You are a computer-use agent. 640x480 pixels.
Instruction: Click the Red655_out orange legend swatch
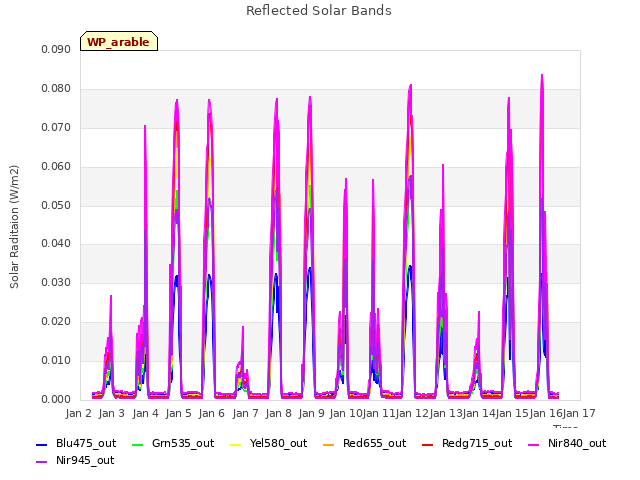[x=329, y=444]
